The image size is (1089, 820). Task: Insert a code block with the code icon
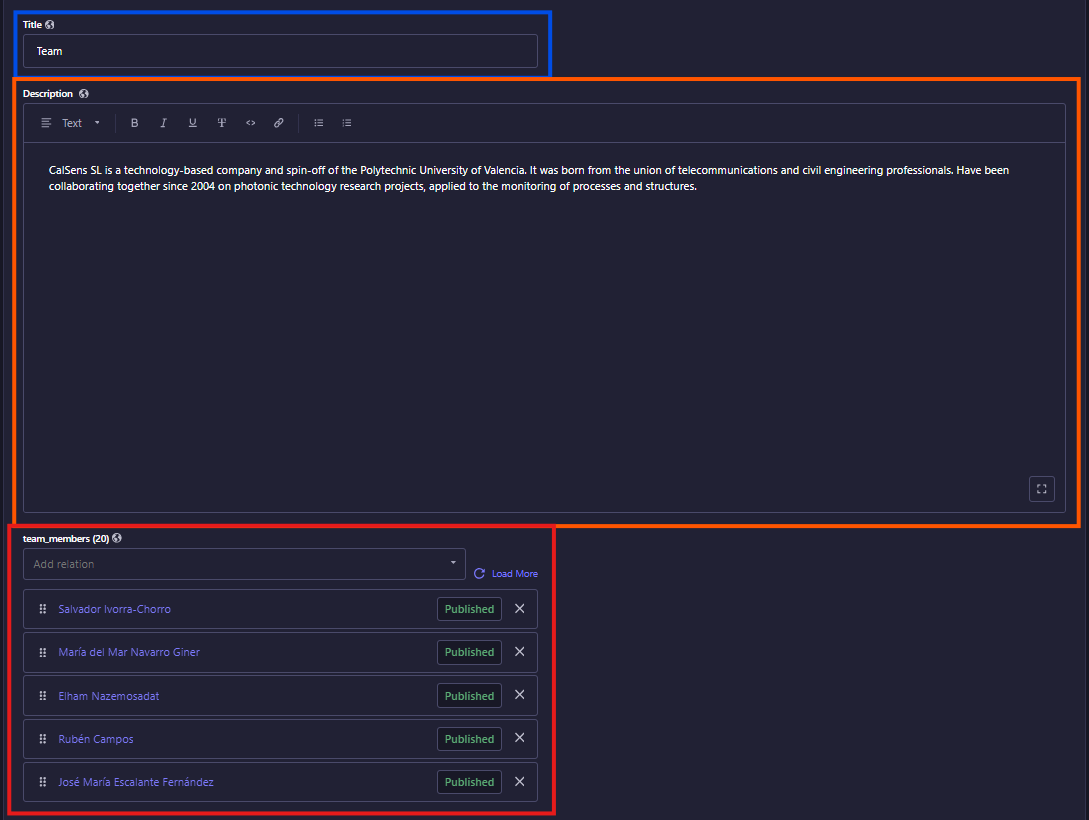250,123
